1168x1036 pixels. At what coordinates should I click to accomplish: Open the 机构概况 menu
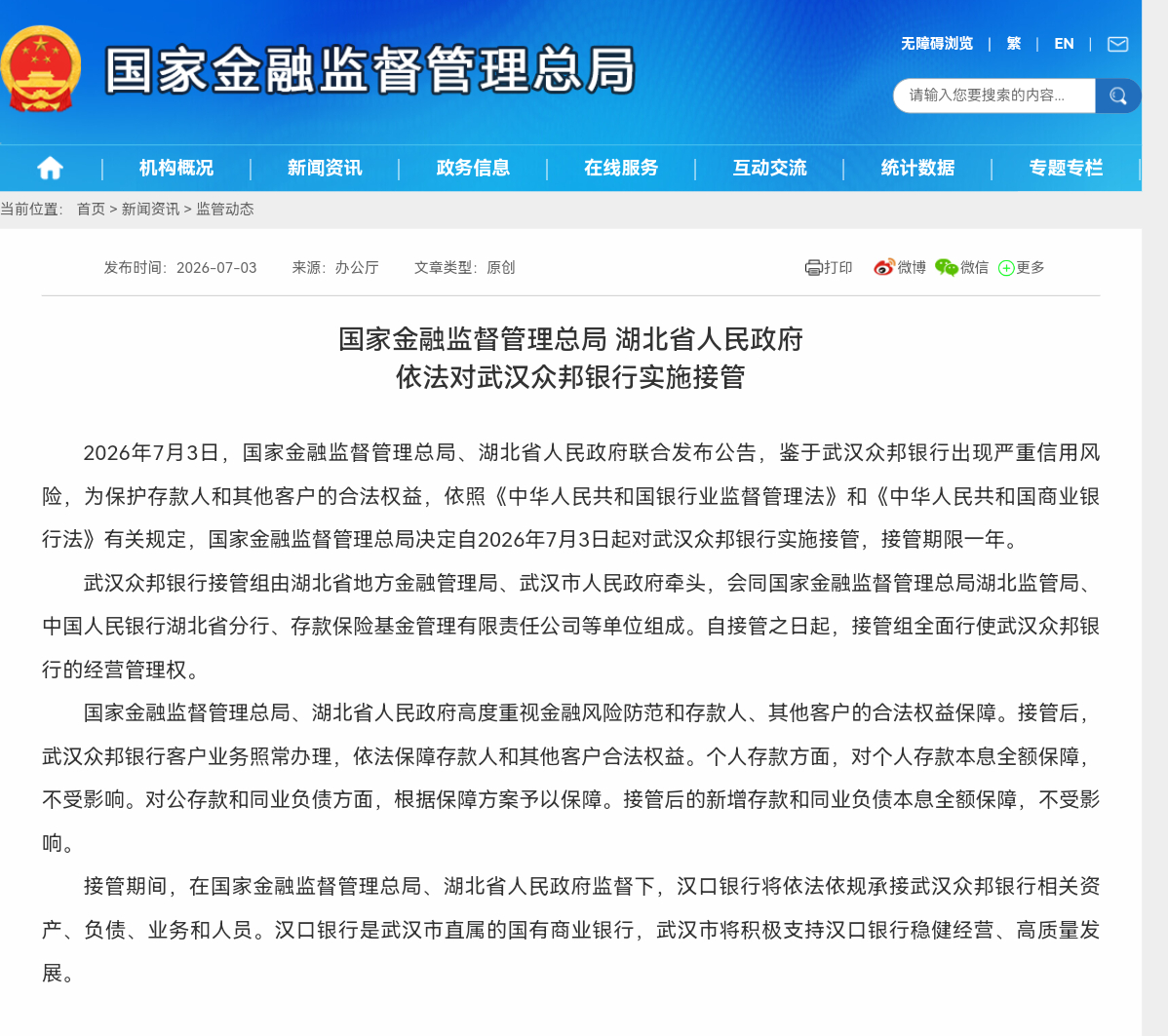tap(176, 168)
